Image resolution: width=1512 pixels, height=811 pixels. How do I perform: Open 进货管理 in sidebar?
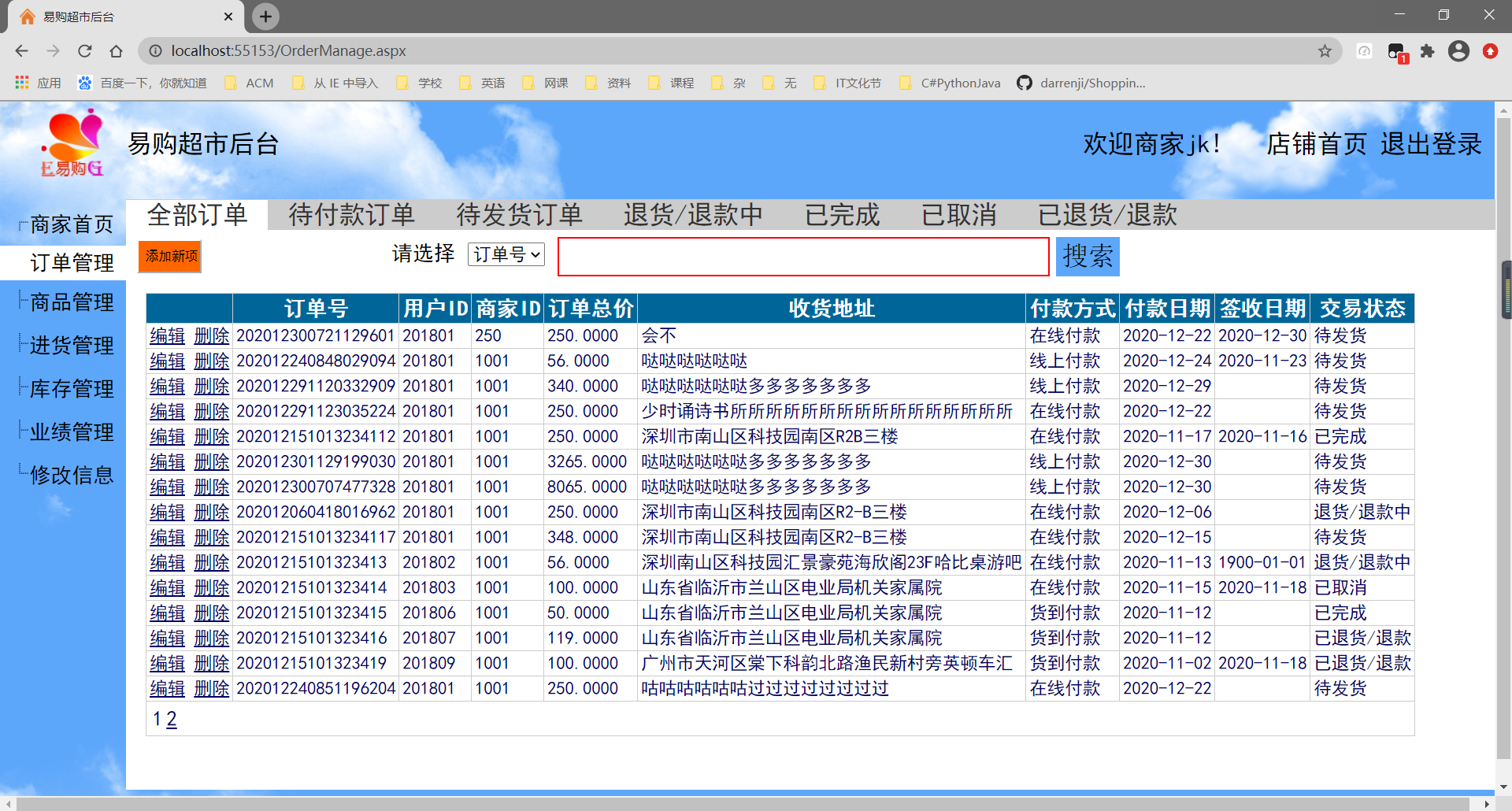[x=72, y=346]
